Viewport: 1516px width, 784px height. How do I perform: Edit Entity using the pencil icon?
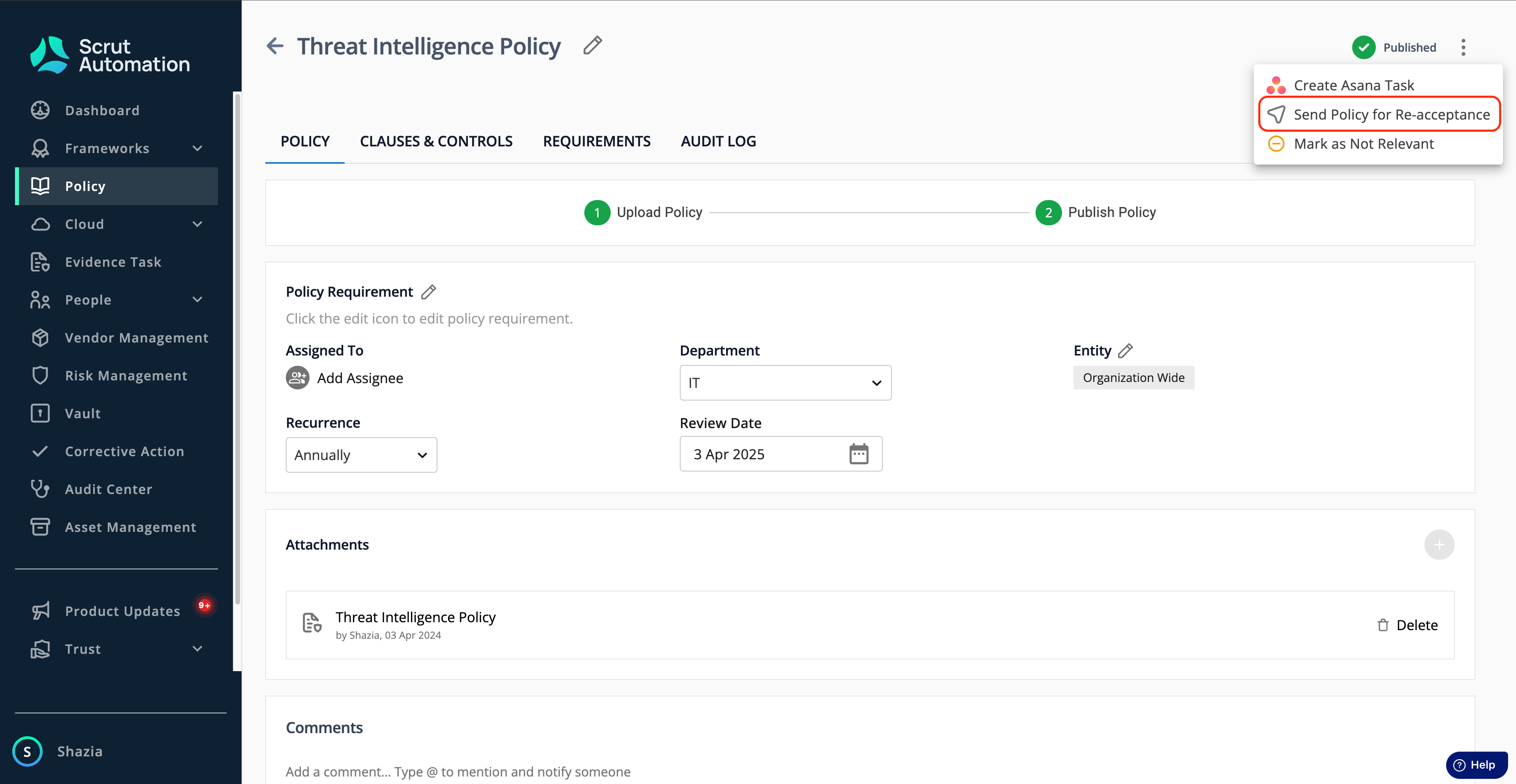(x=1125, y=350)
